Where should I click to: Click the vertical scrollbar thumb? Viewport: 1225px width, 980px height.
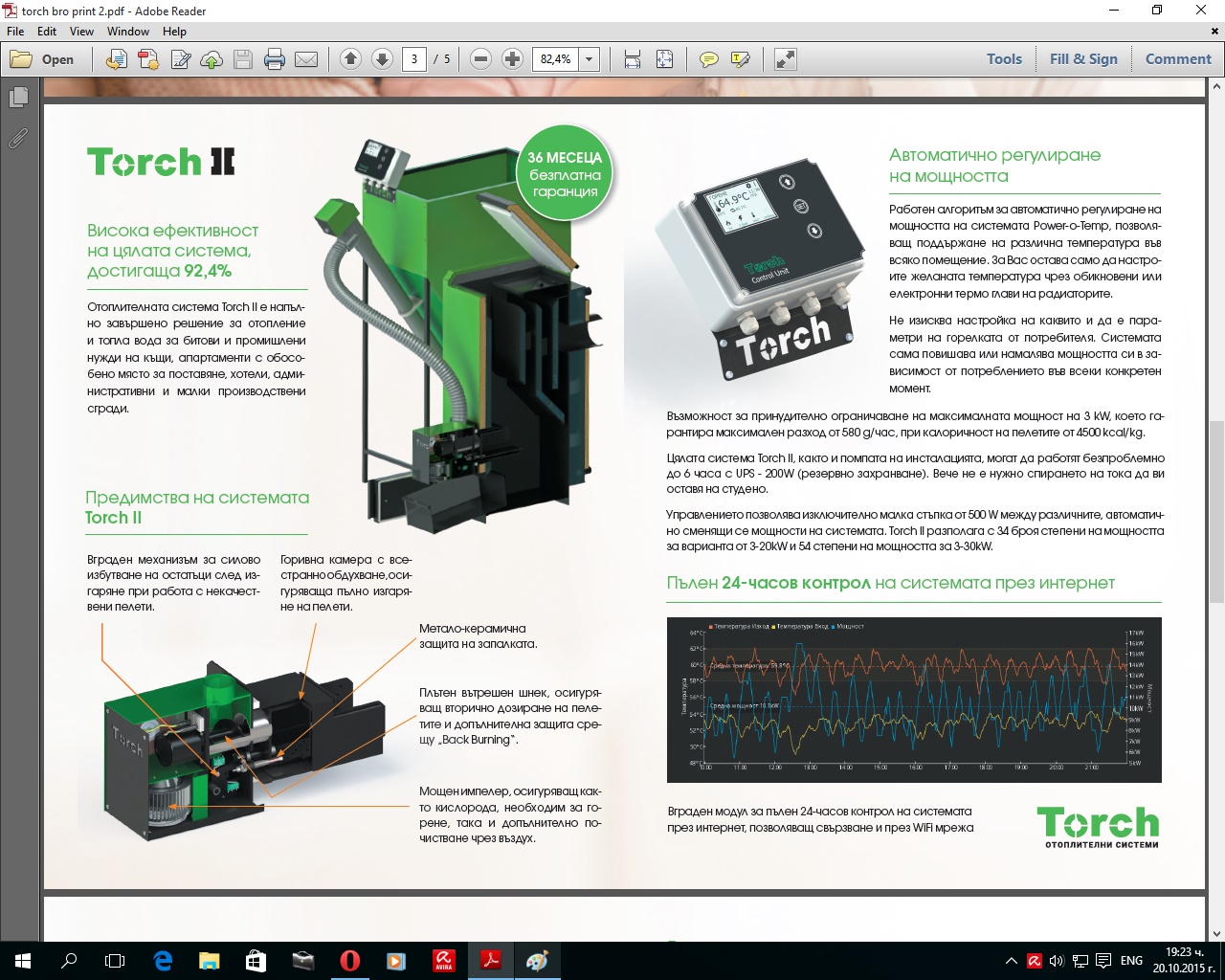[1216, 512]
